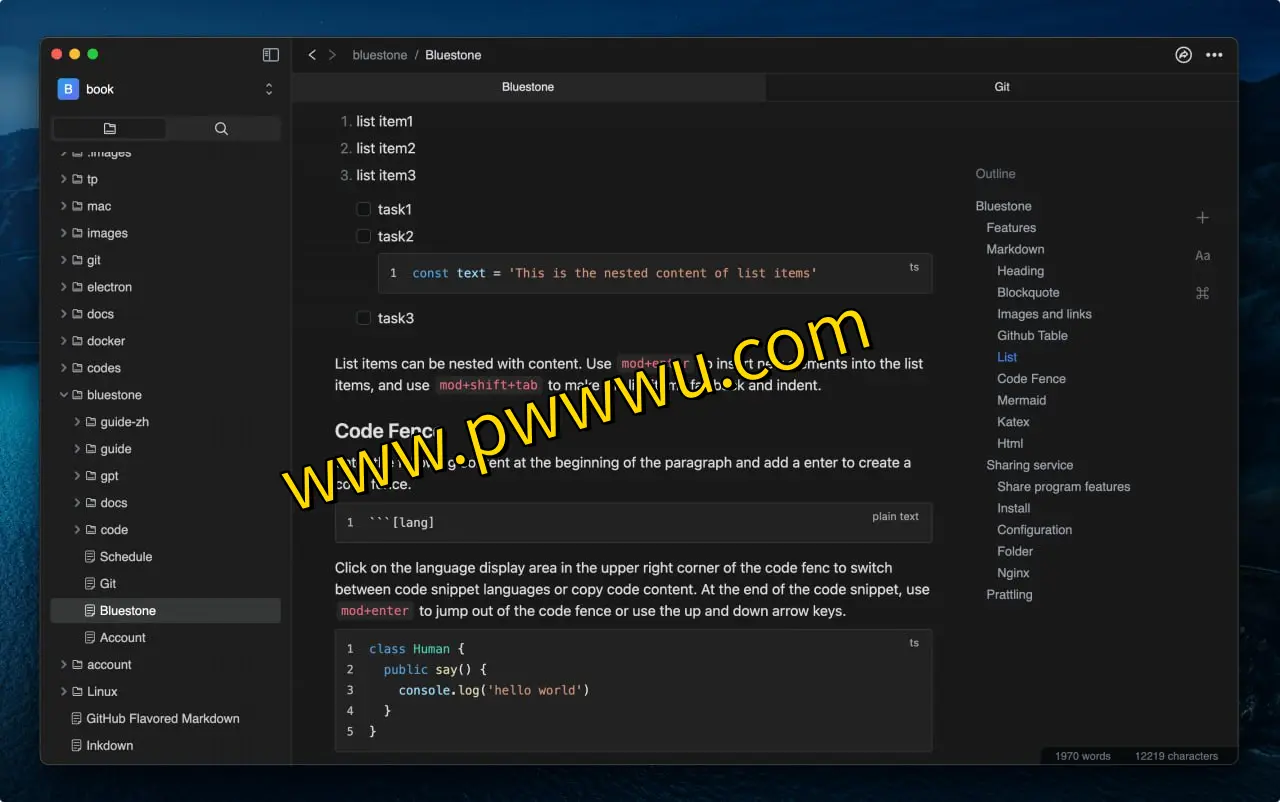Jump to Code Fence in outline
1280x802 pixels.
point(1031,379)
